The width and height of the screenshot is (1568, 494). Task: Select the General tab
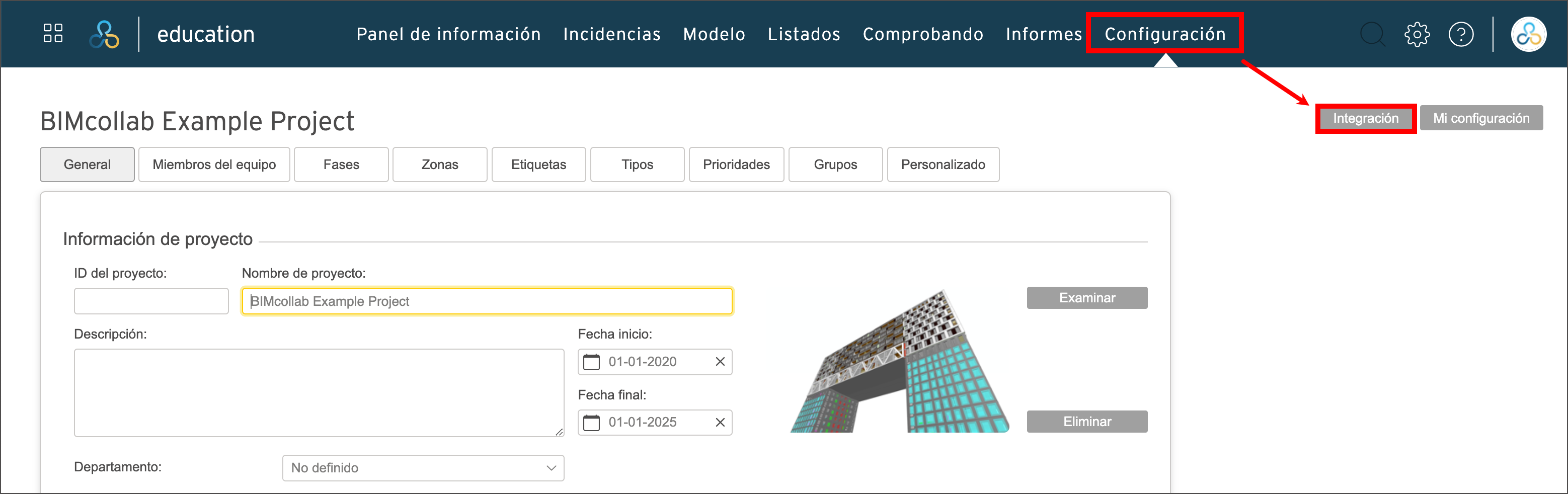(x=87, y=164)
